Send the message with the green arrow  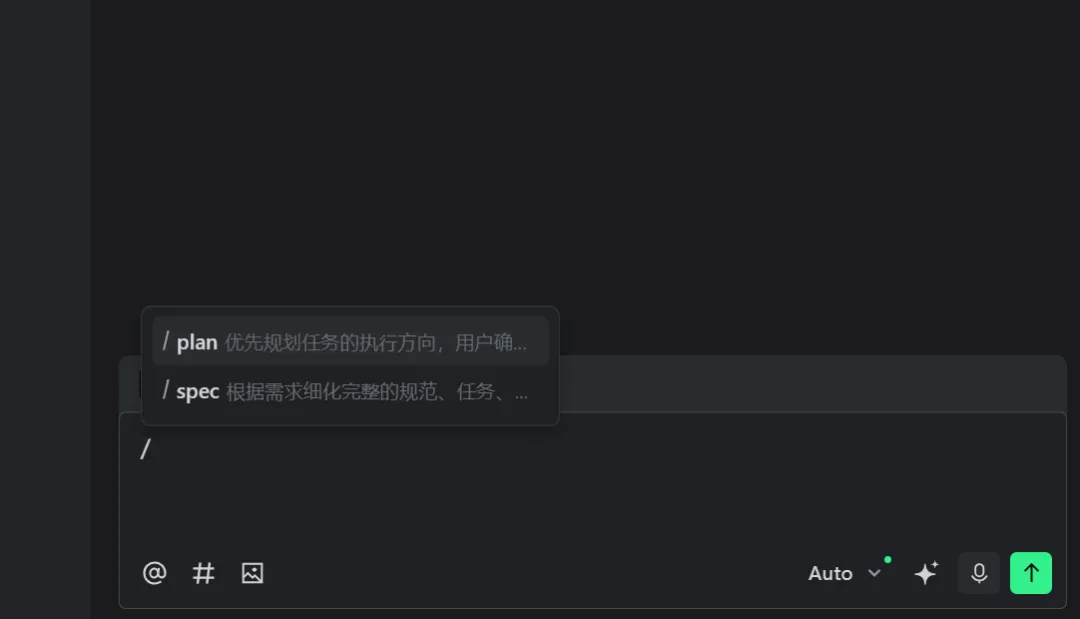coord(1030,573)
